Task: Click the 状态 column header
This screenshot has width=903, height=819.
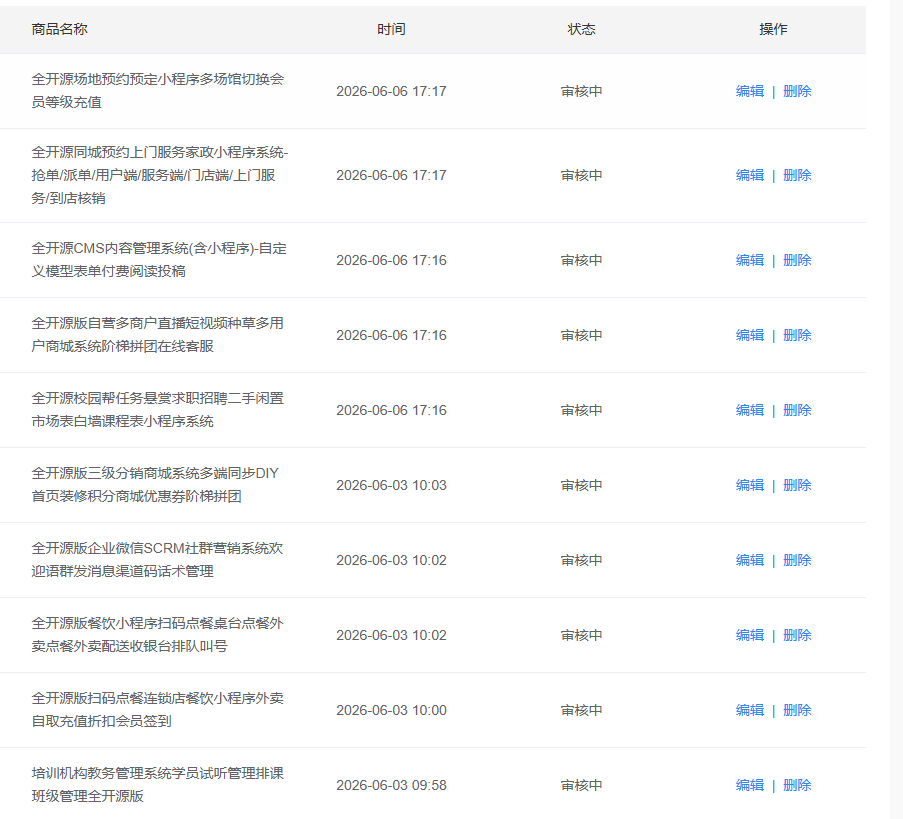Action: (582, 29)
